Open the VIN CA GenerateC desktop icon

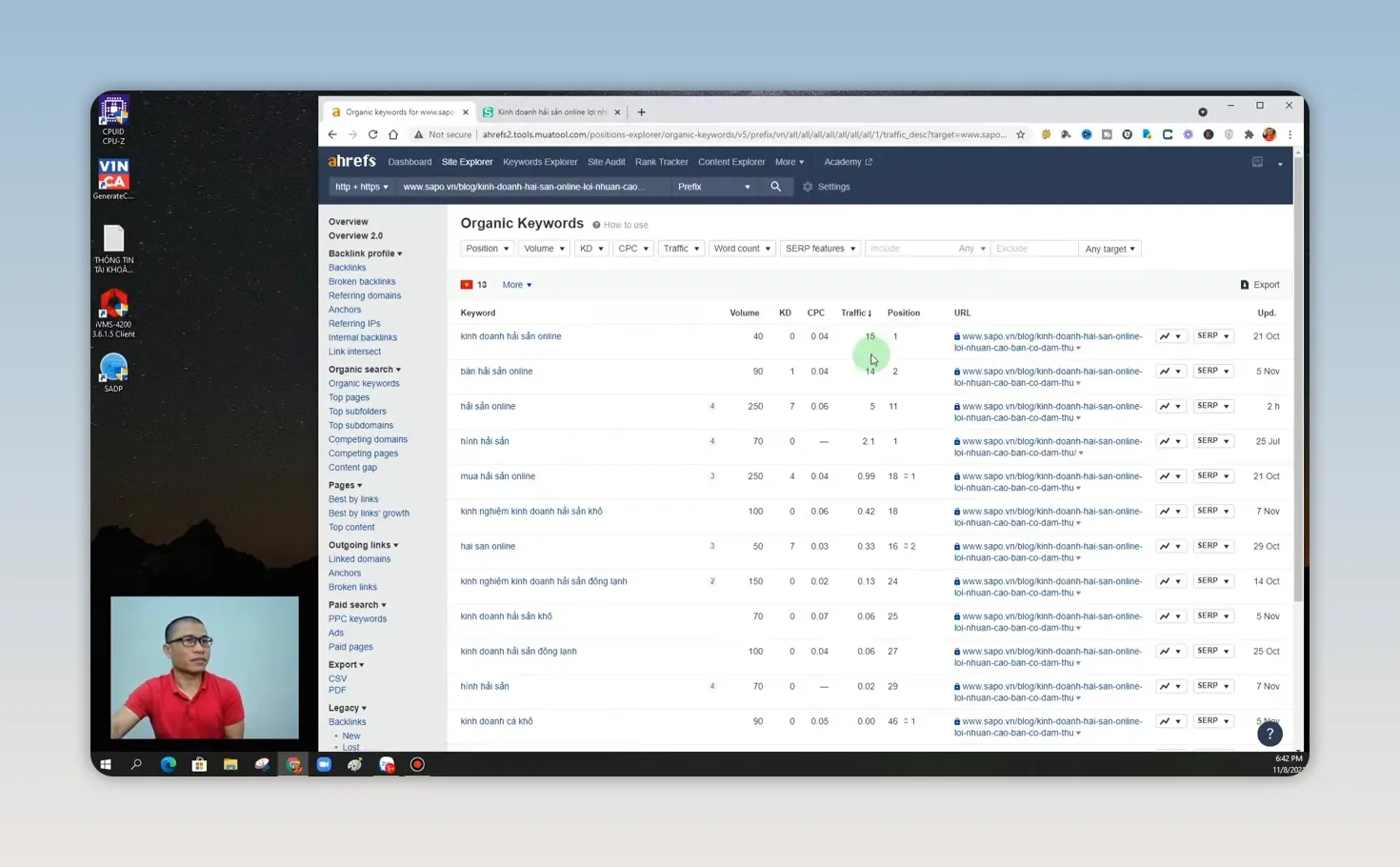tap(113, 179)
